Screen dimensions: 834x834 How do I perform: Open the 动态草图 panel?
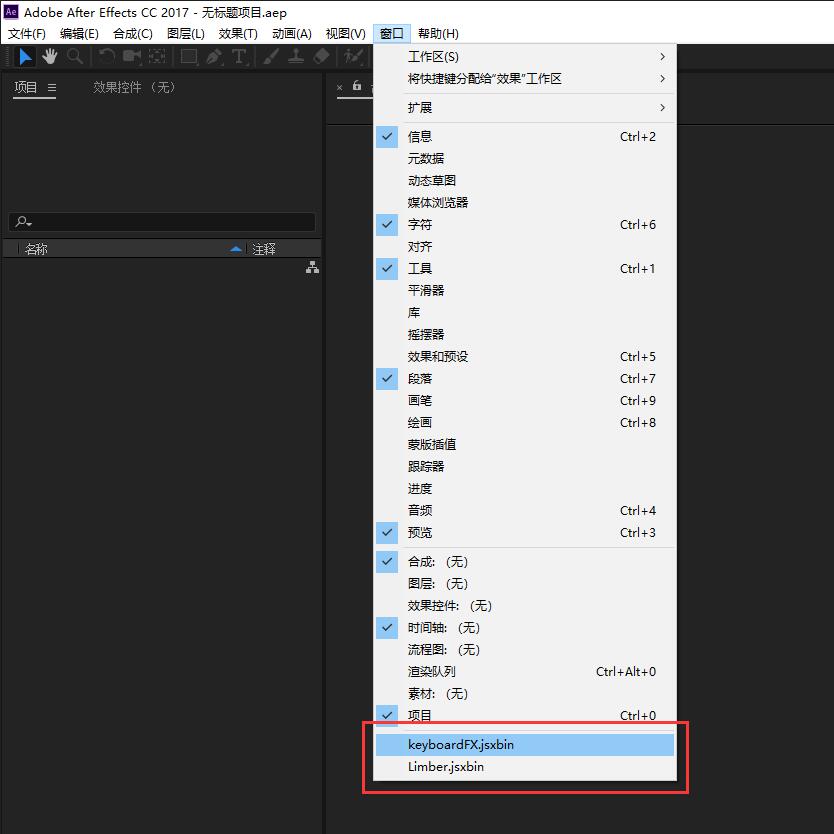click(525, 181)
